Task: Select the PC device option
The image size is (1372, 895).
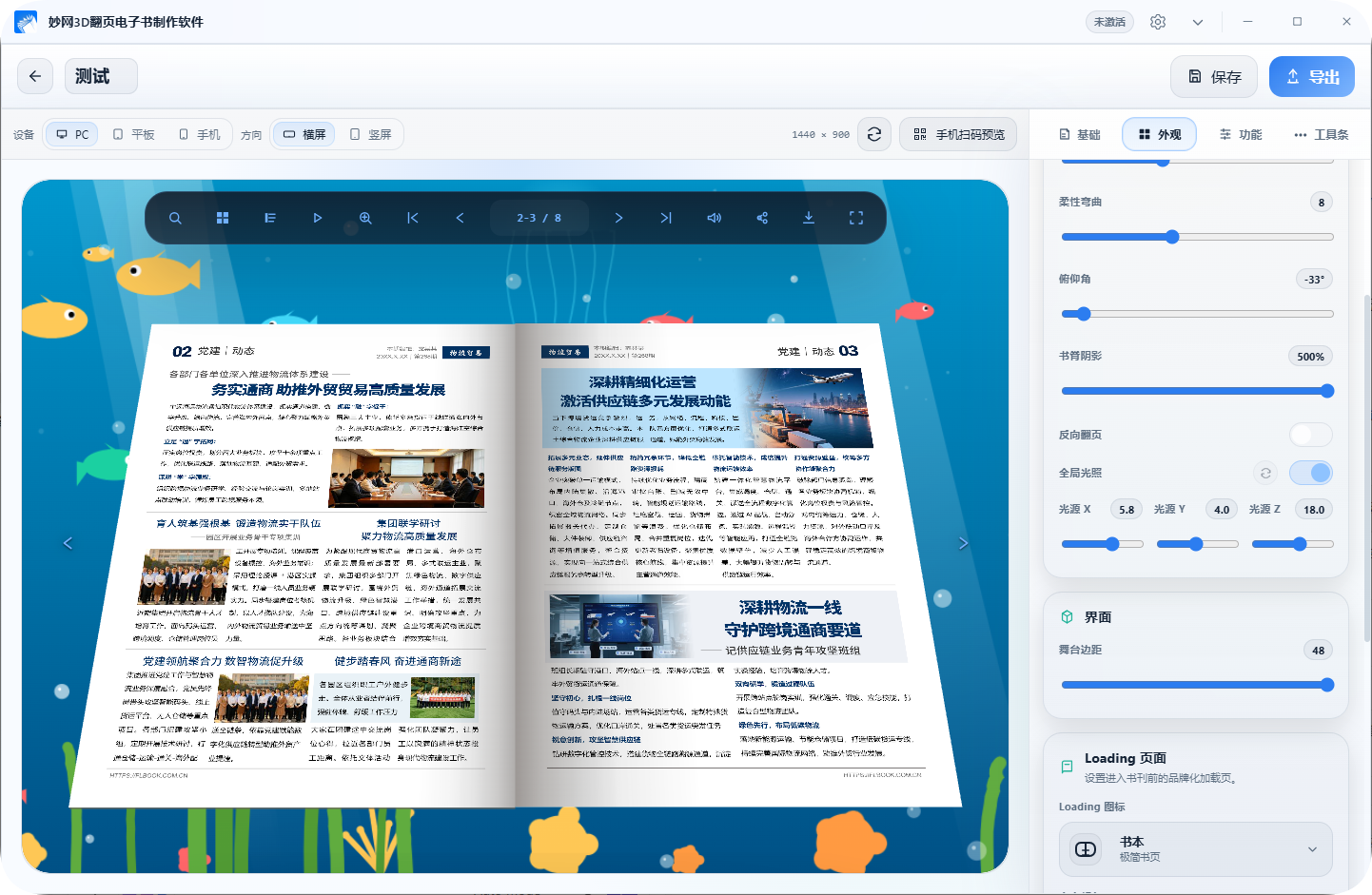Action: [73, 134]
